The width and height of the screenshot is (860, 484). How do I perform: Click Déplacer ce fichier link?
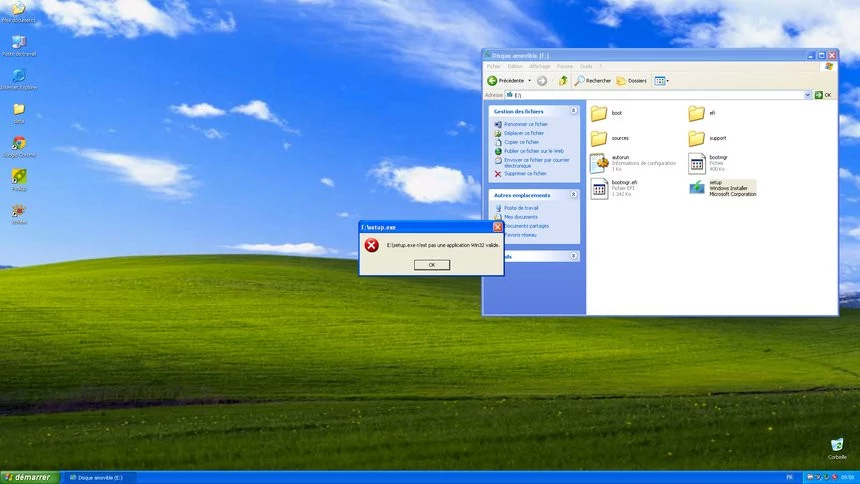click(524, 133)
